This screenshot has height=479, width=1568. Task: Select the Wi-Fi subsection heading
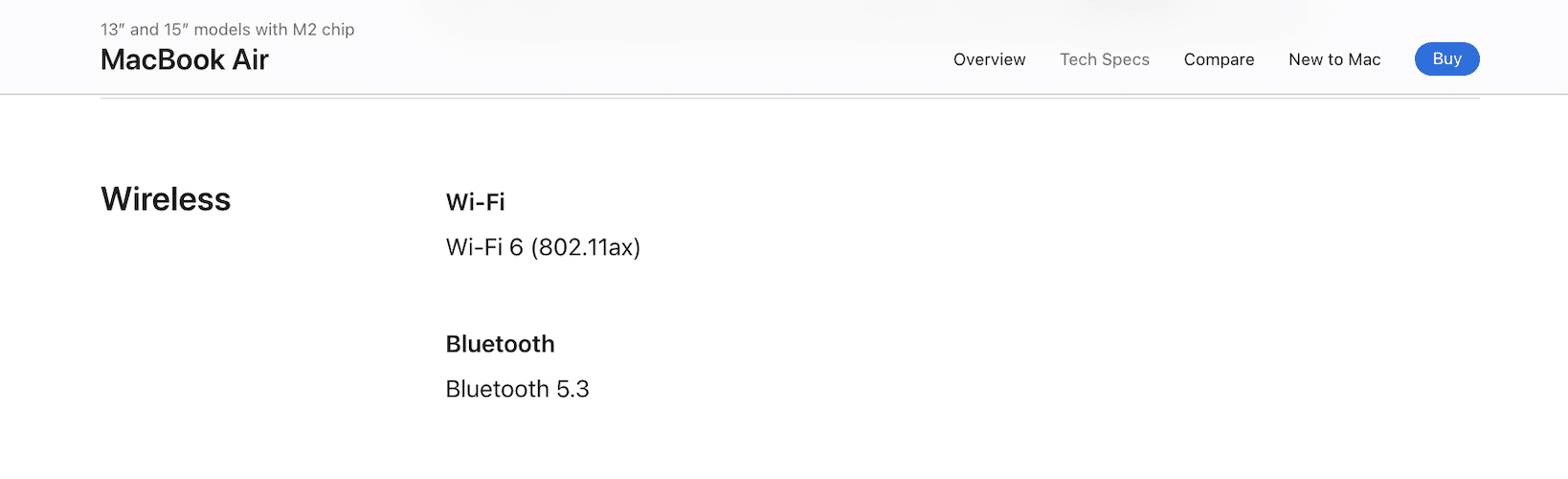point(475,202)
